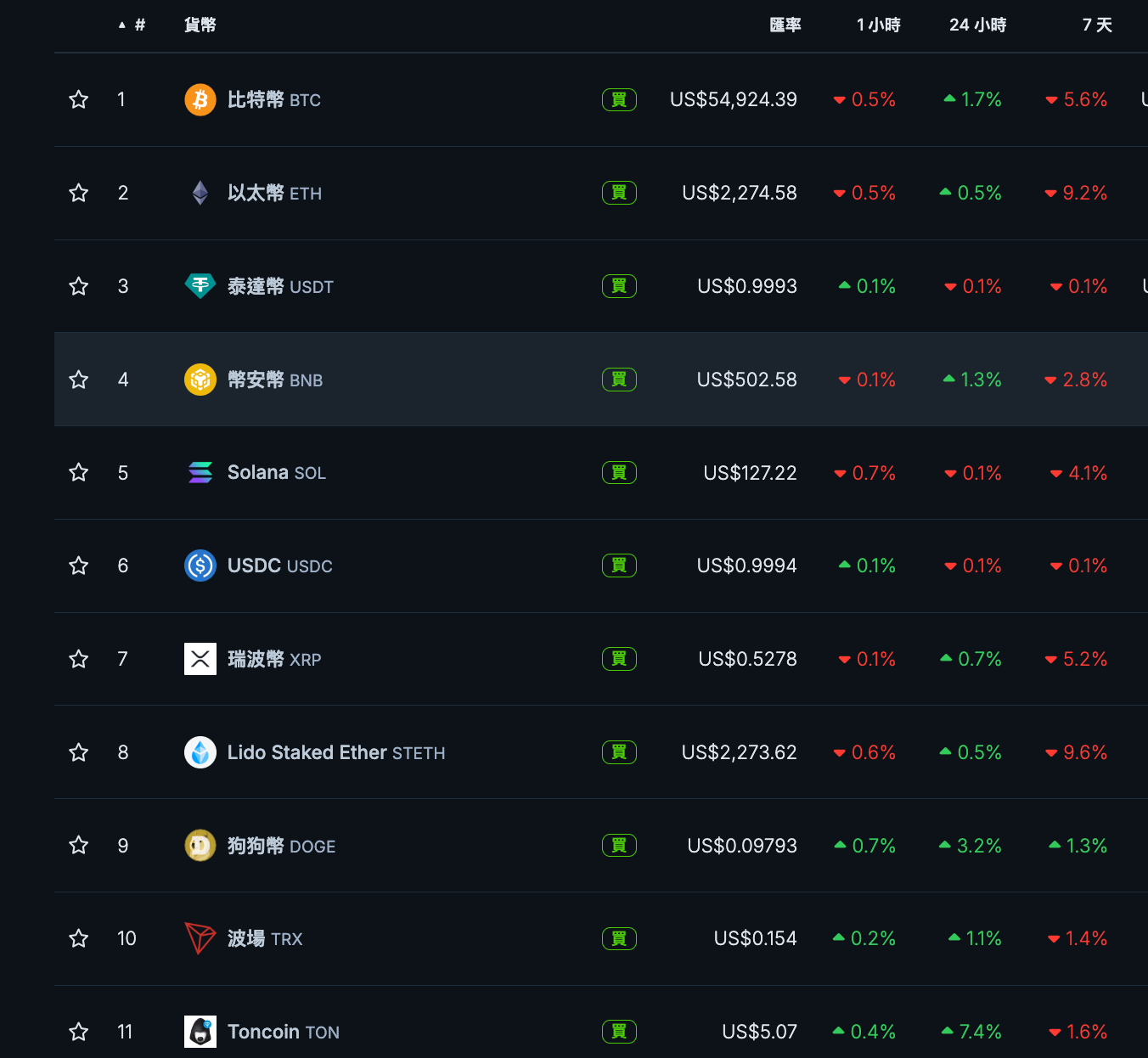The height and width of the screenshot is (1058, 1148).
Task: Open the Toncoin TON coin link
Action: click(284, 1033)
